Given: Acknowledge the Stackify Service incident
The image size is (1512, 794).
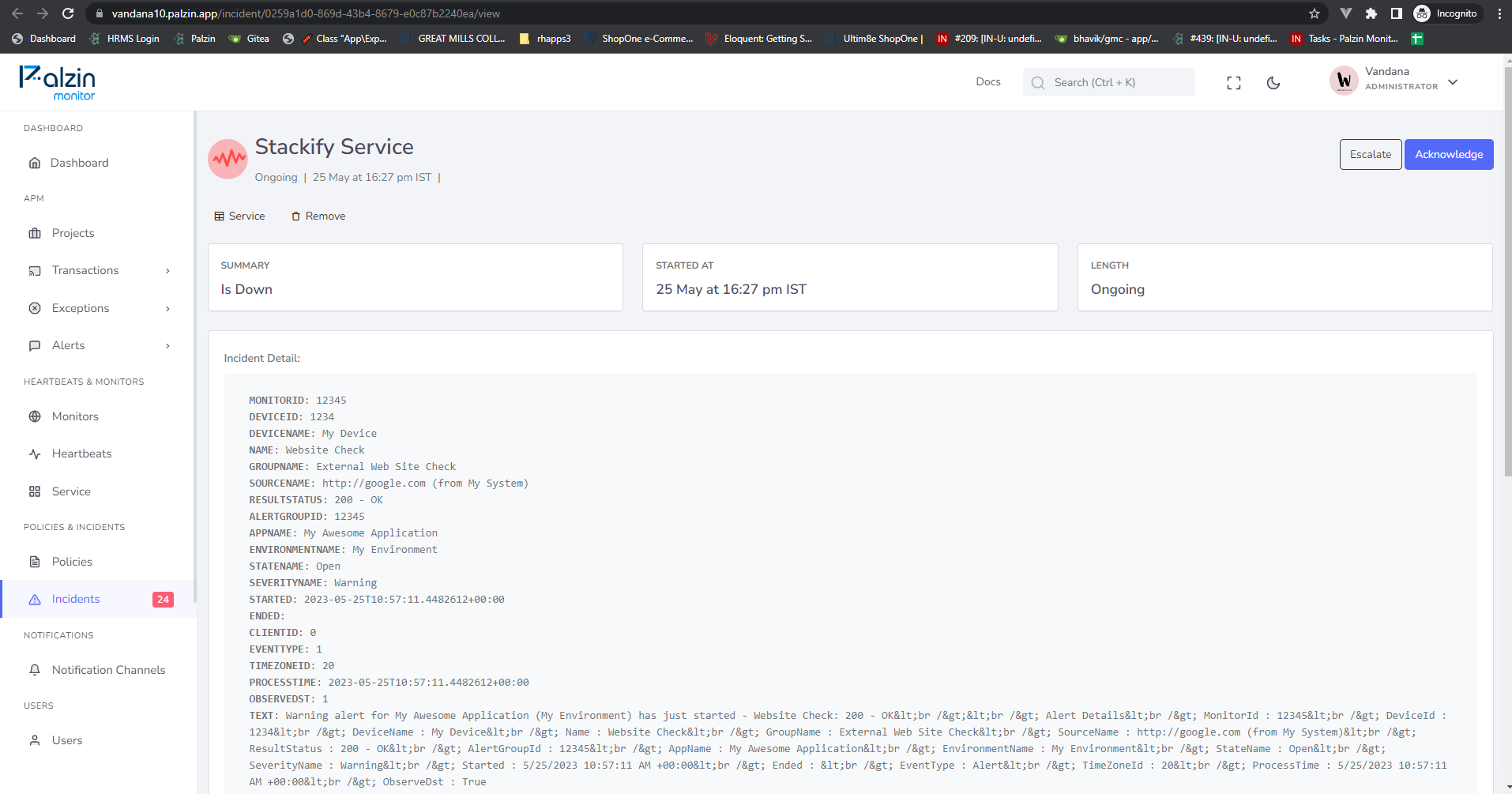Looking at the screenshot, I should [1449, 154].
